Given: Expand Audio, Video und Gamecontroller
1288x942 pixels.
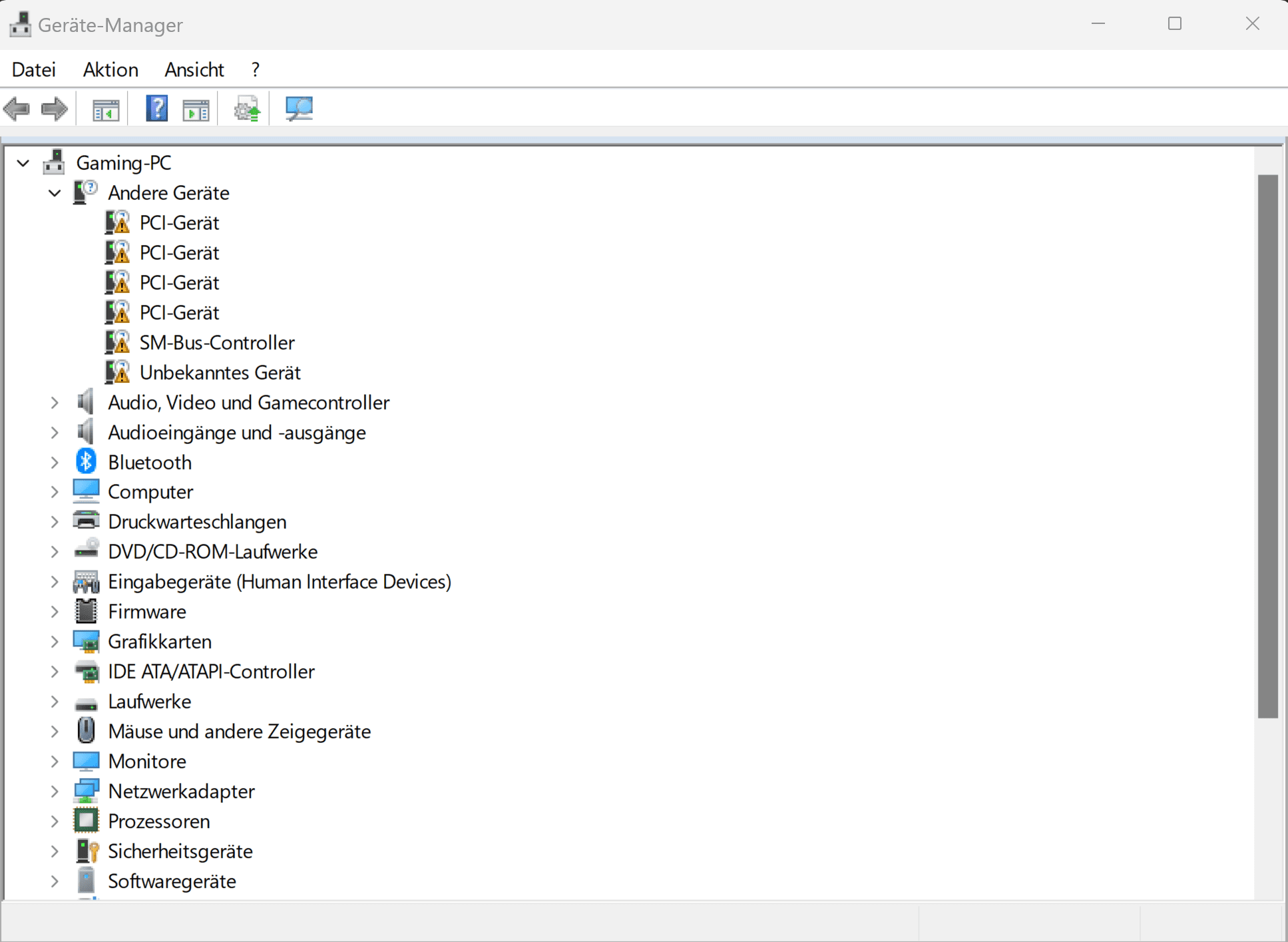Looking at the screenshot, I should (55, 403).
